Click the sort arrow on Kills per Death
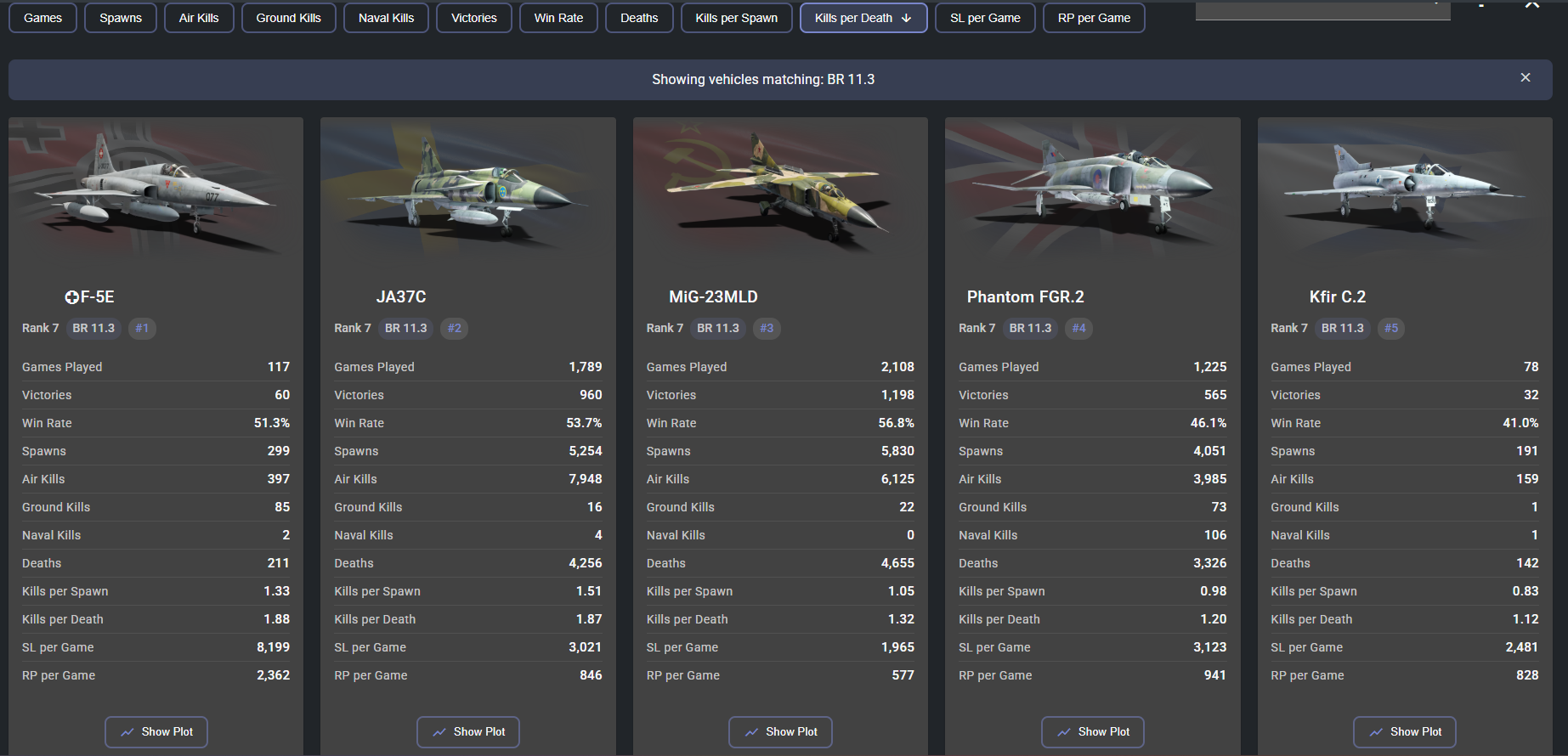1568x756 pixels. (906, 18)
